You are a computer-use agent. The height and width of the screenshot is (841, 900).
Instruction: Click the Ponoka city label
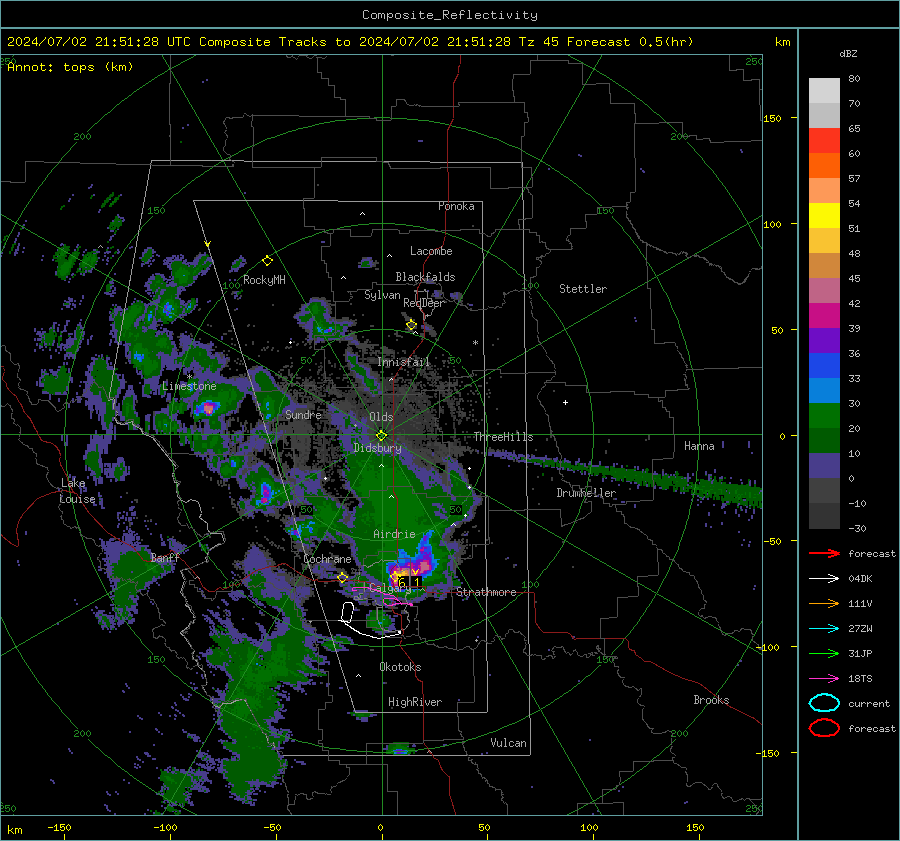[x=456, y=206]
